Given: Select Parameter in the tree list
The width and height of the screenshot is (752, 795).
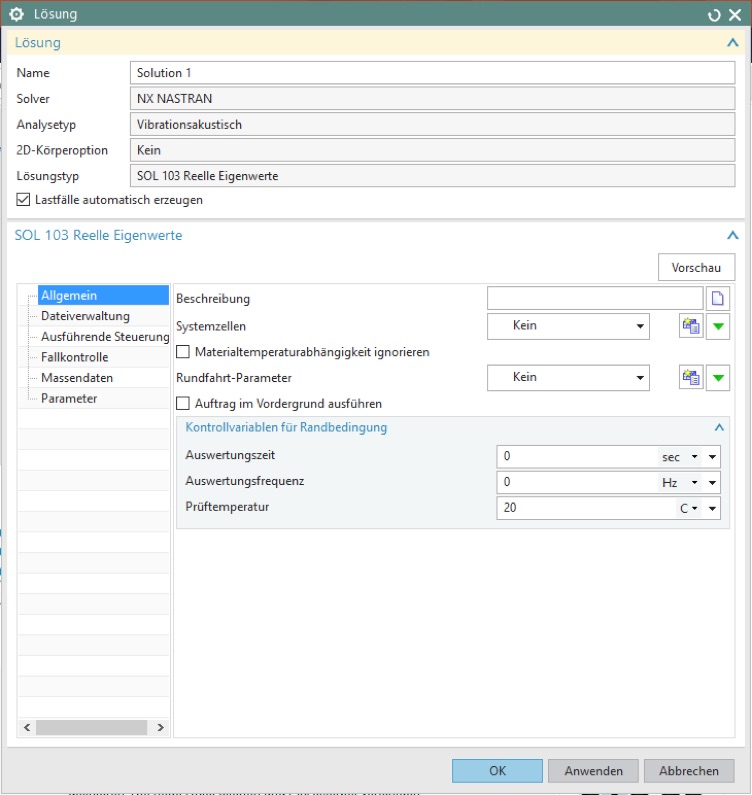Looking at the screenshot, I should tap(69, 398).
